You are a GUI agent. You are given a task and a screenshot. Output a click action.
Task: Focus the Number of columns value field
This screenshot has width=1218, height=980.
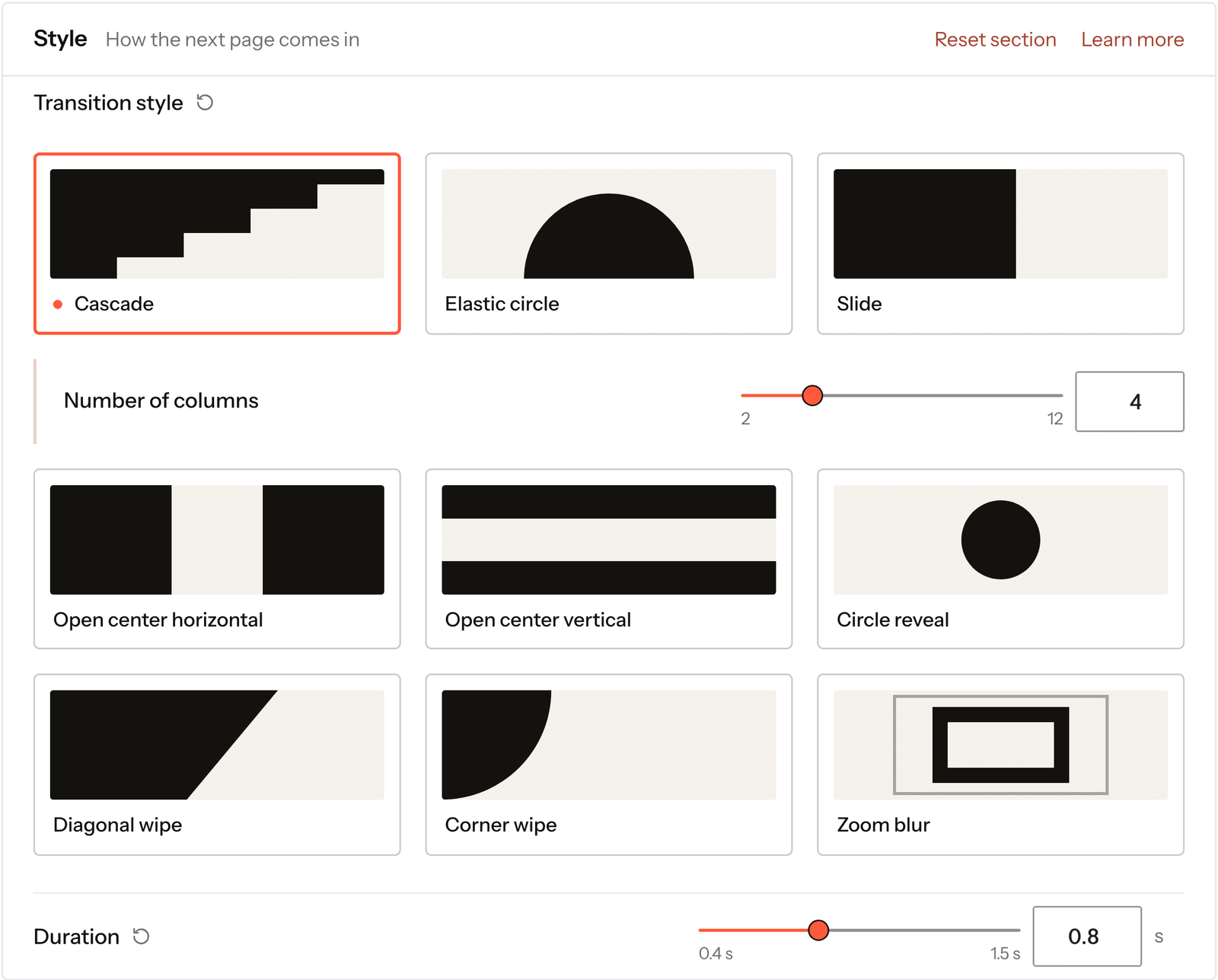[1130, 401]
